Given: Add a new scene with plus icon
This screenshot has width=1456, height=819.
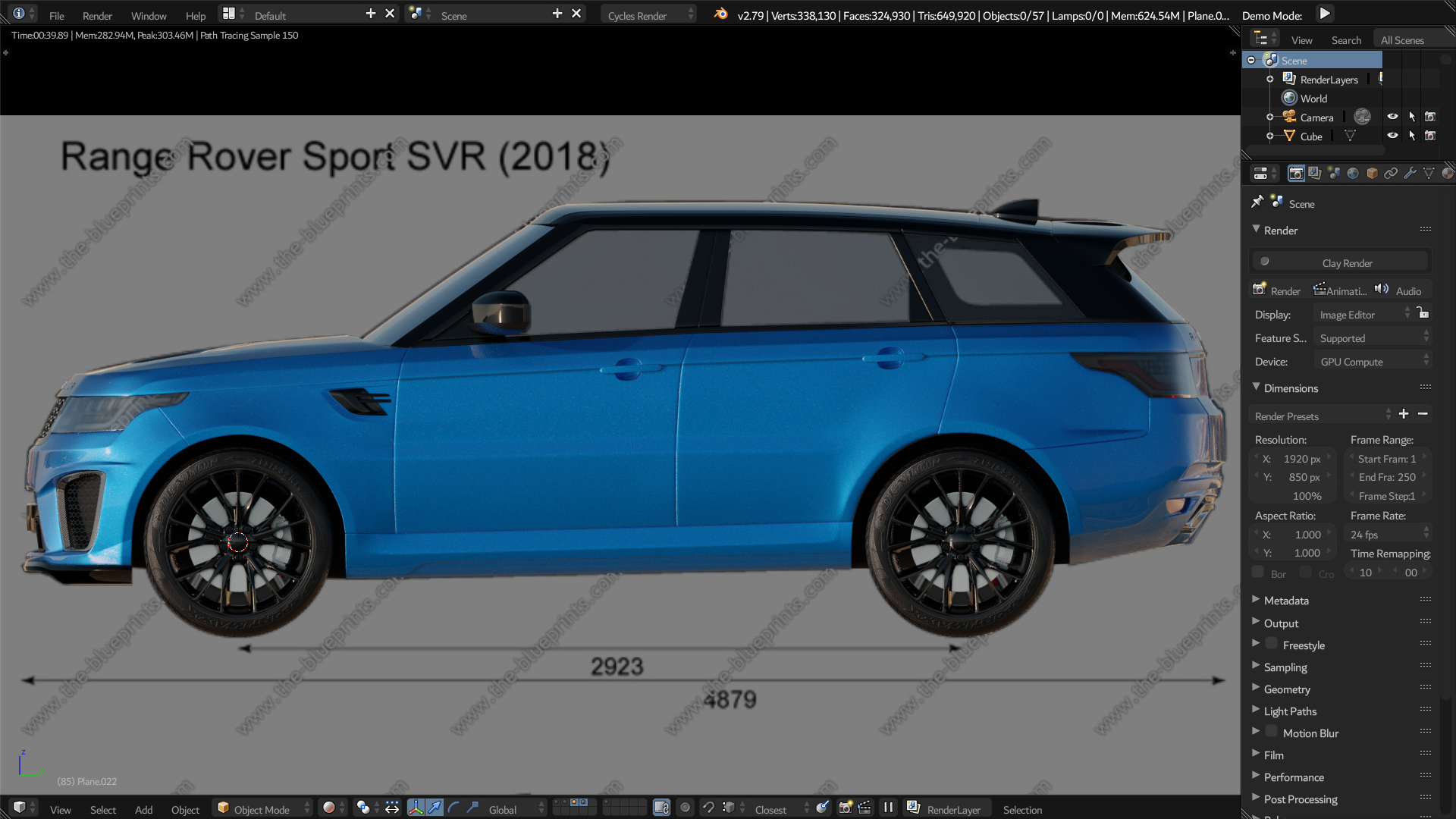Looking at the screenshot, I should tap(557, 14).
